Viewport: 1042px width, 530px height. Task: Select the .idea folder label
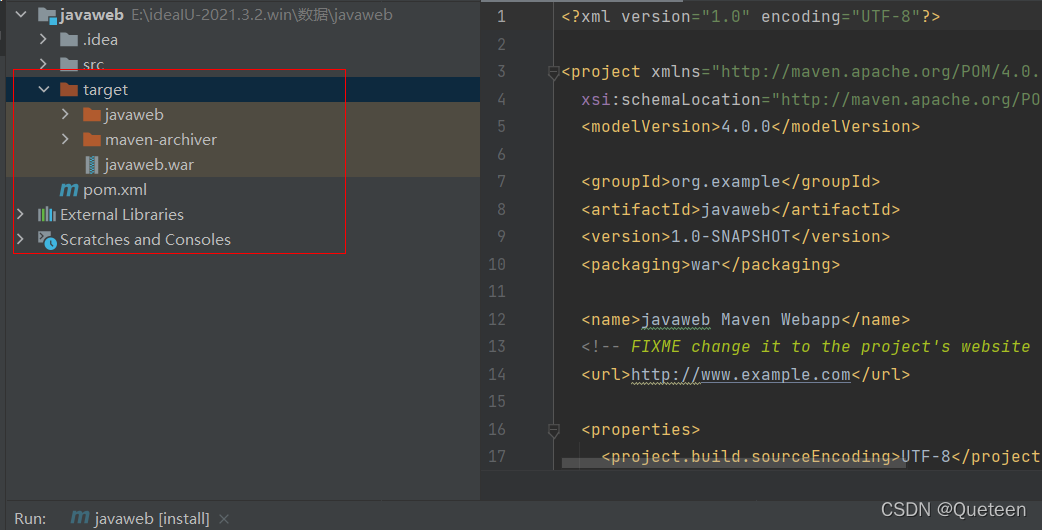(100, 40)
